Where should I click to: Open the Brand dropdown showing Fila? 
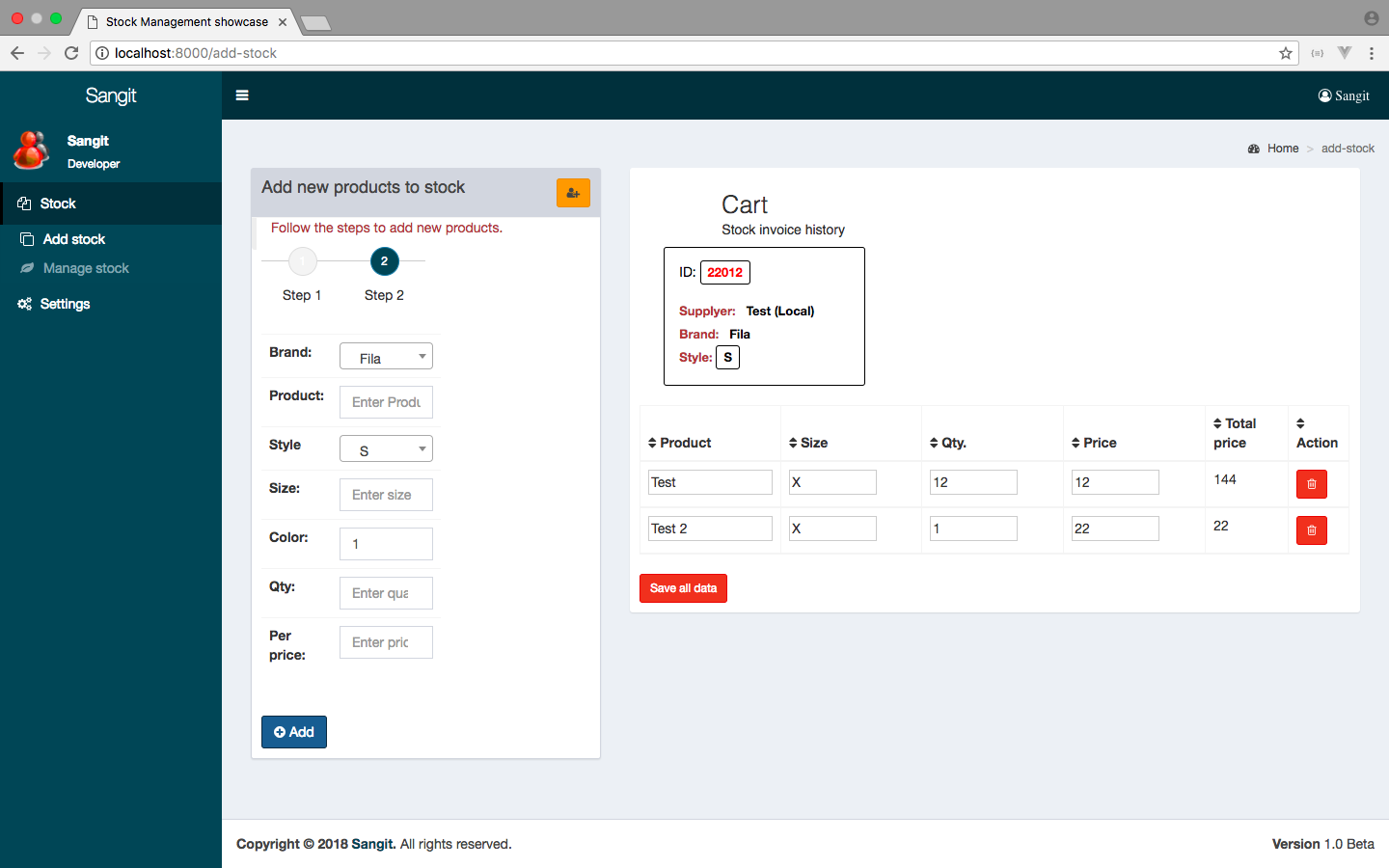(x=386, y=357)
